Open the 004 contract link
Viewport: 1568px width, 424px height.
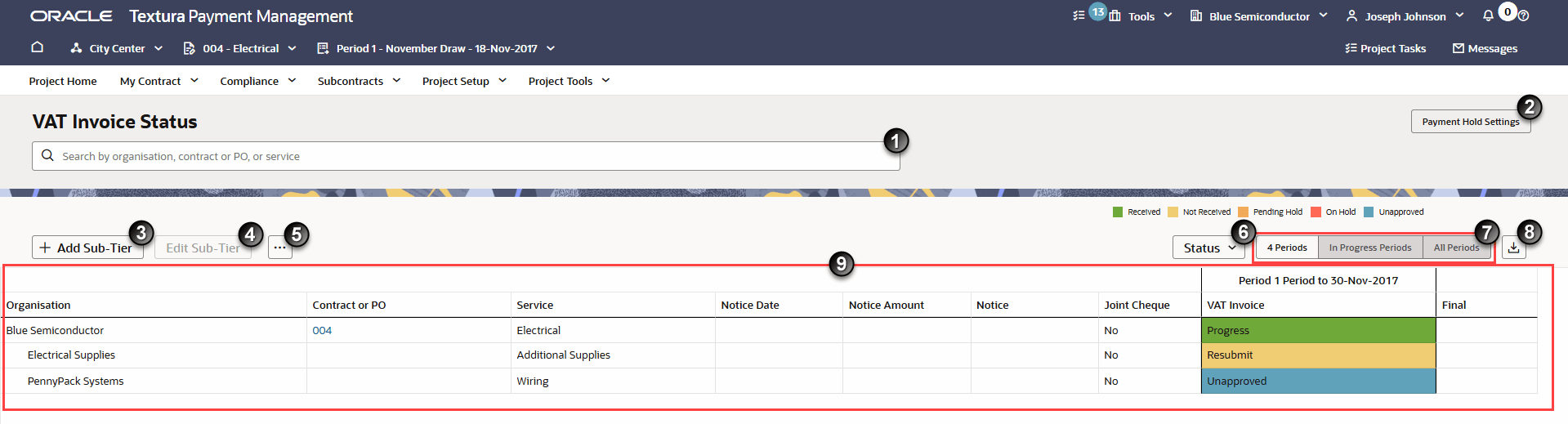click(322, 330)
